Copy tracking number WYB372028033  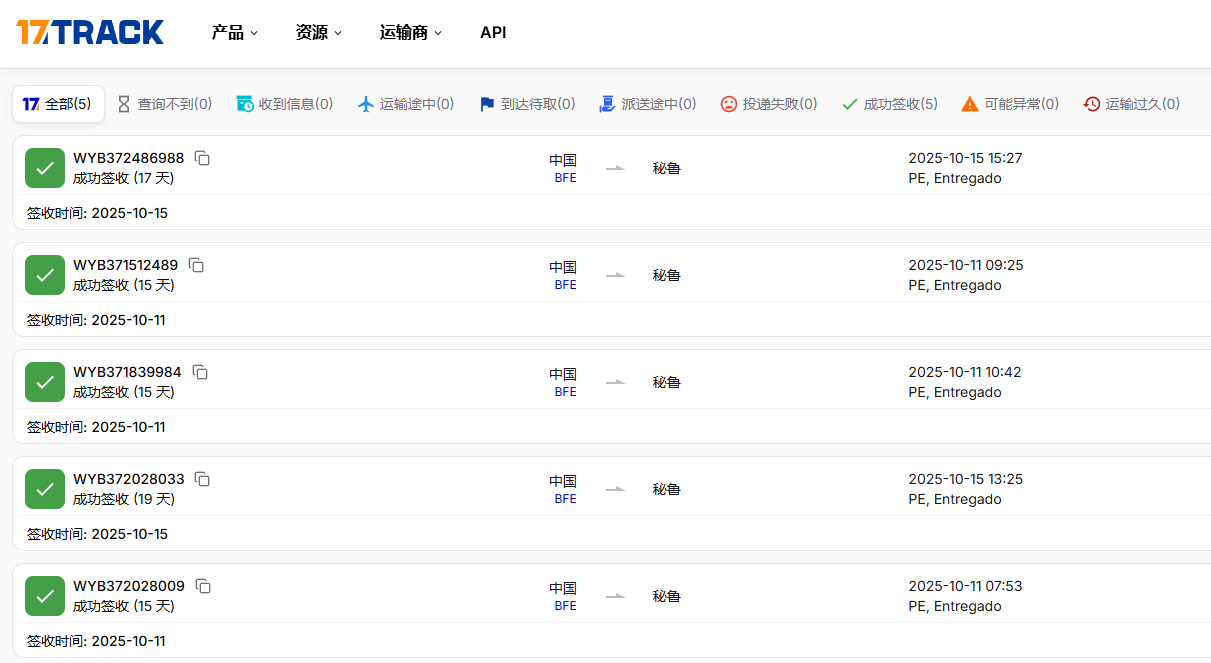click(x=202, y=479)
